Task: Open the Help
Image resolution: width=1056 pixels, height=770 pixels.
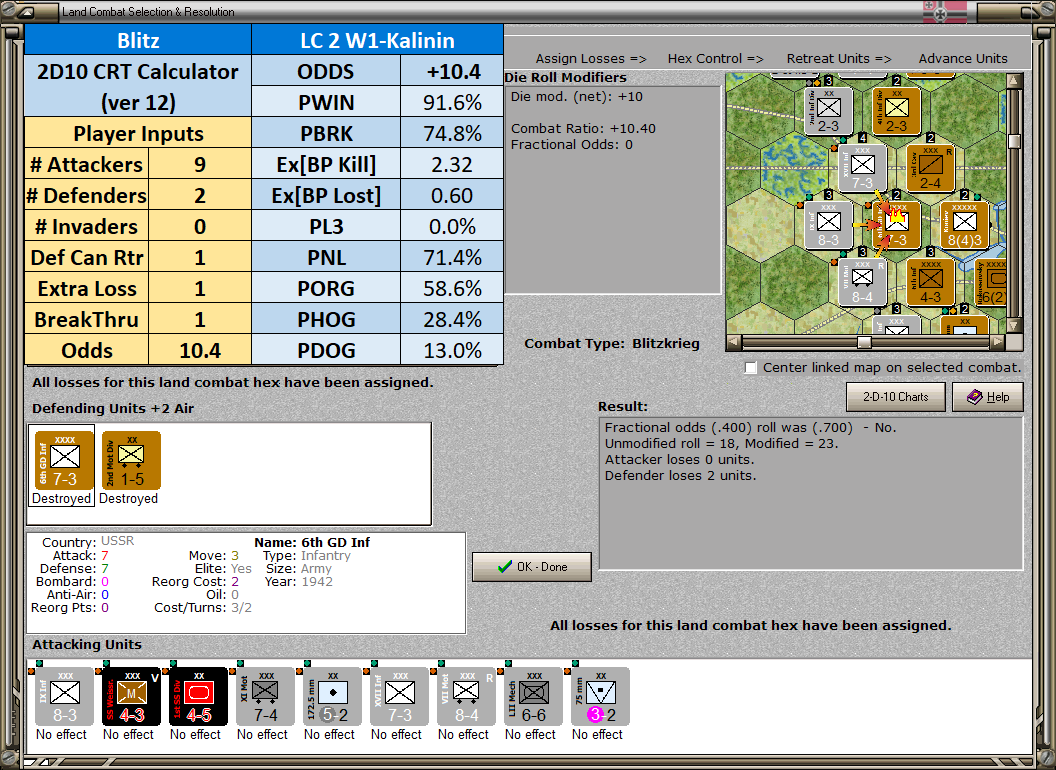Action: coord(988,397)
